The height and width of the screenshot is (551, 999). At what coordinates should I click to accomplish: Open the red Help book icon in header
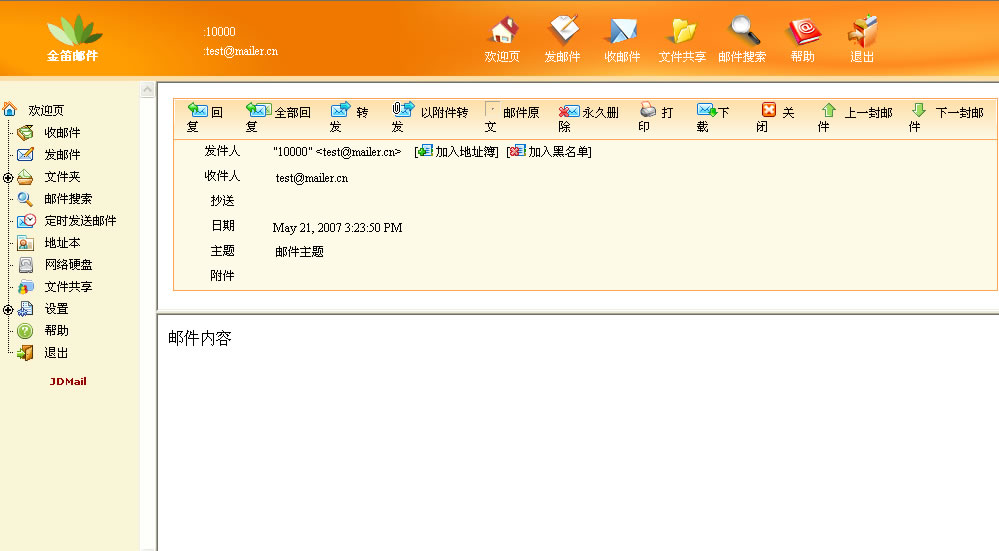[x=802, y=32]
